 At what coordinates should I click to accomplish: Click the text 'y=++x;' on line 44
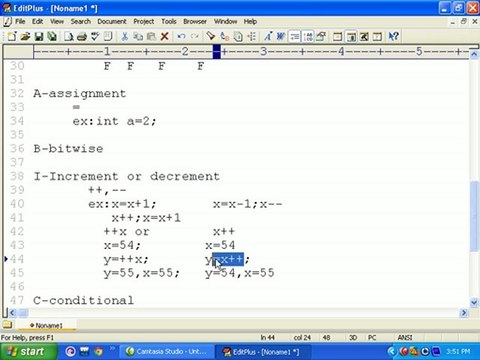coord(126,259)
